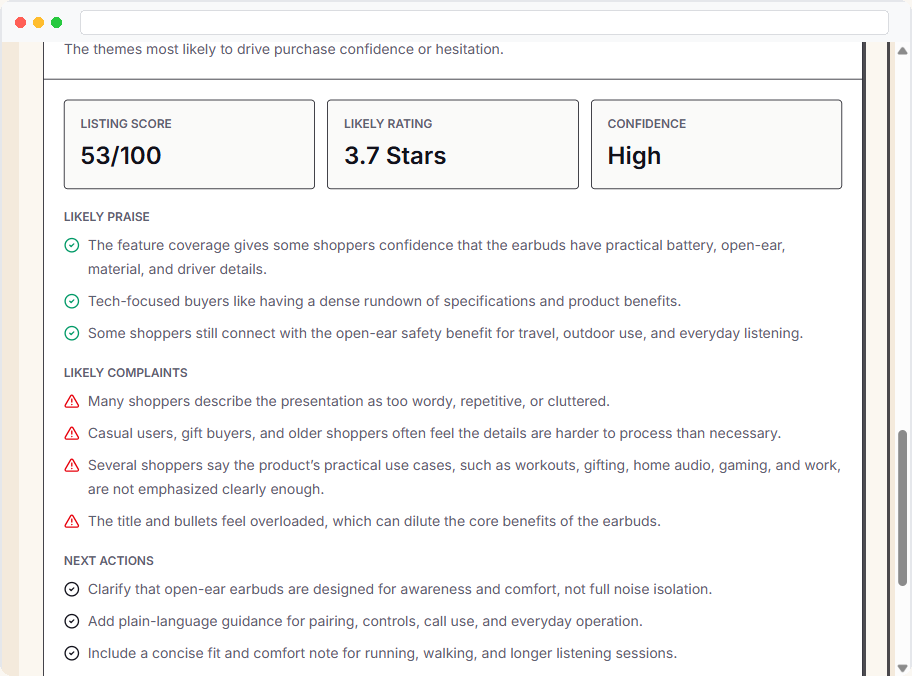The image size is (912, 676).
Task: Click the green maximize window button
Action: click(x=56, y=23)
